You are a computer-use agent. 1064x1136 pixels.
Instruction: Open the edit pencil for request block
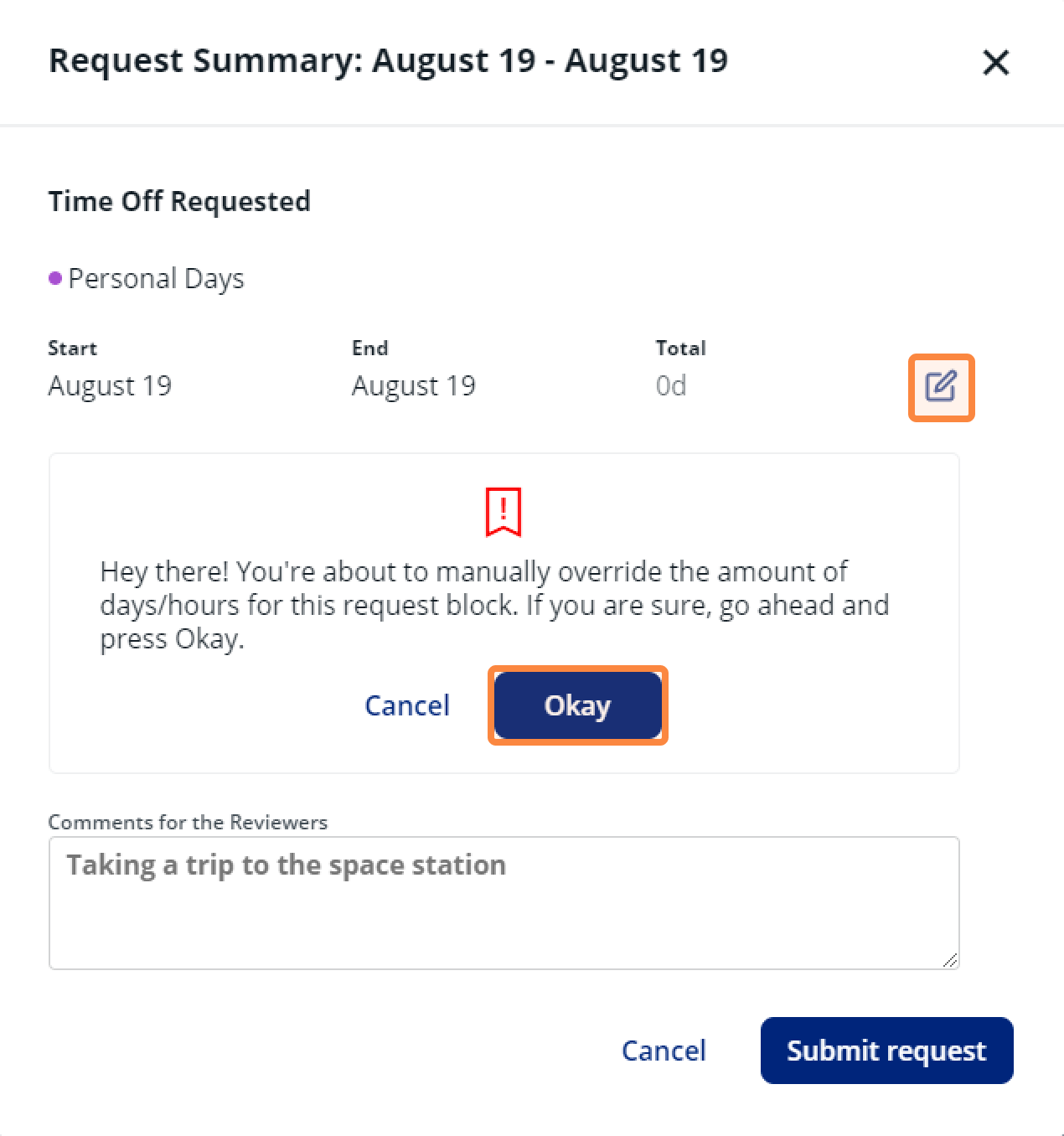pyautogui.click(x=941, y=387)
